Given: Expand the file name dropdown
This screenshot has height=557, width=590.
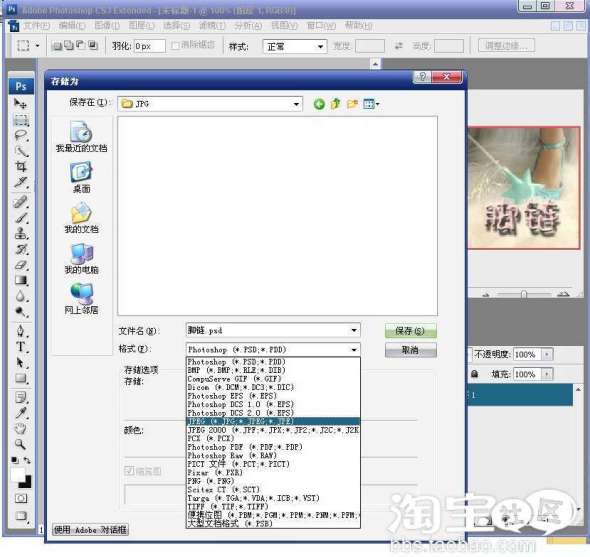Looking at the screenshot, I should [354, 330].
